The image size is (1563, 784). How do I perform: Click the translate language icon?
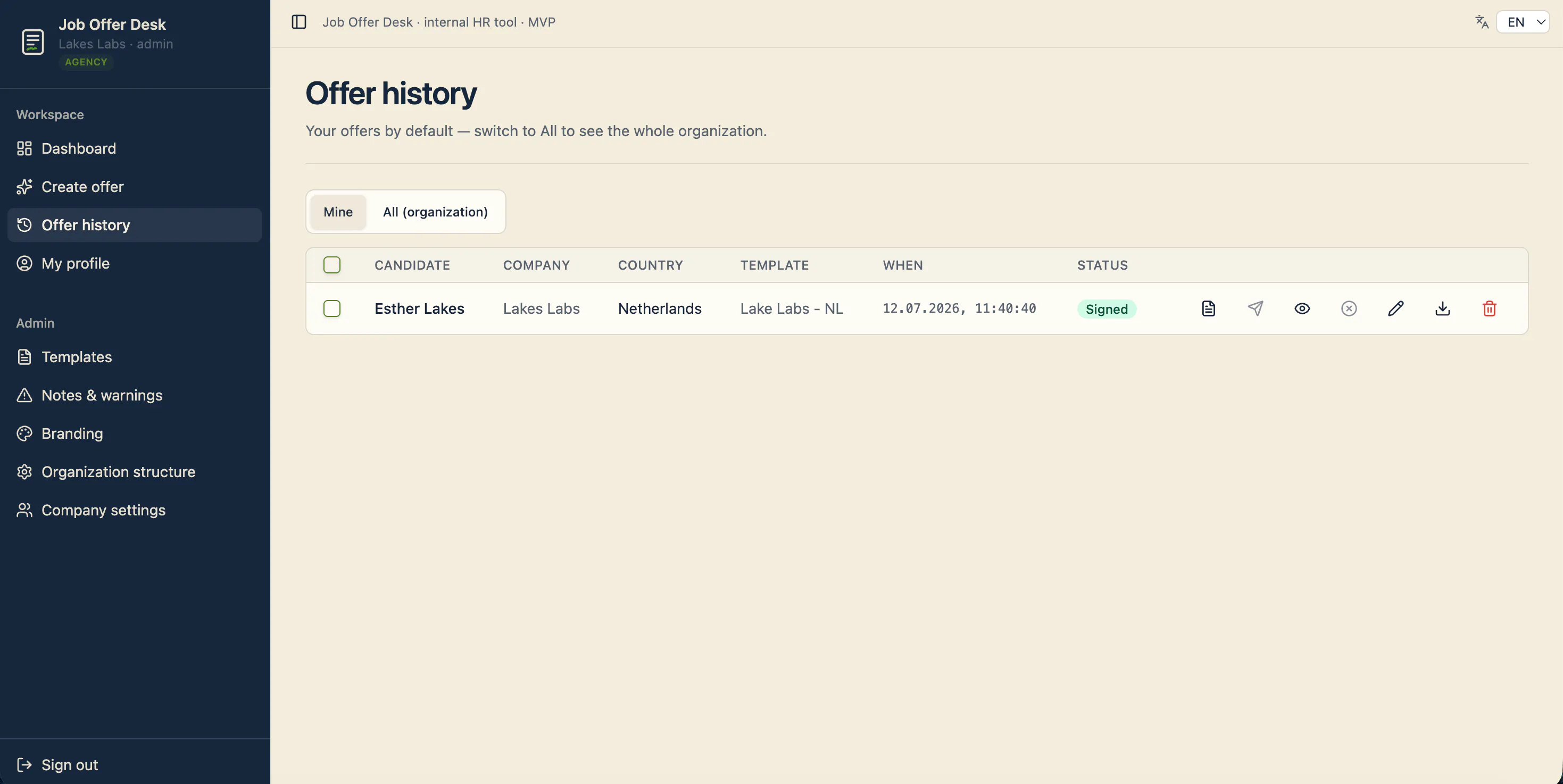pyautogui.click(x=1482, y=22)
